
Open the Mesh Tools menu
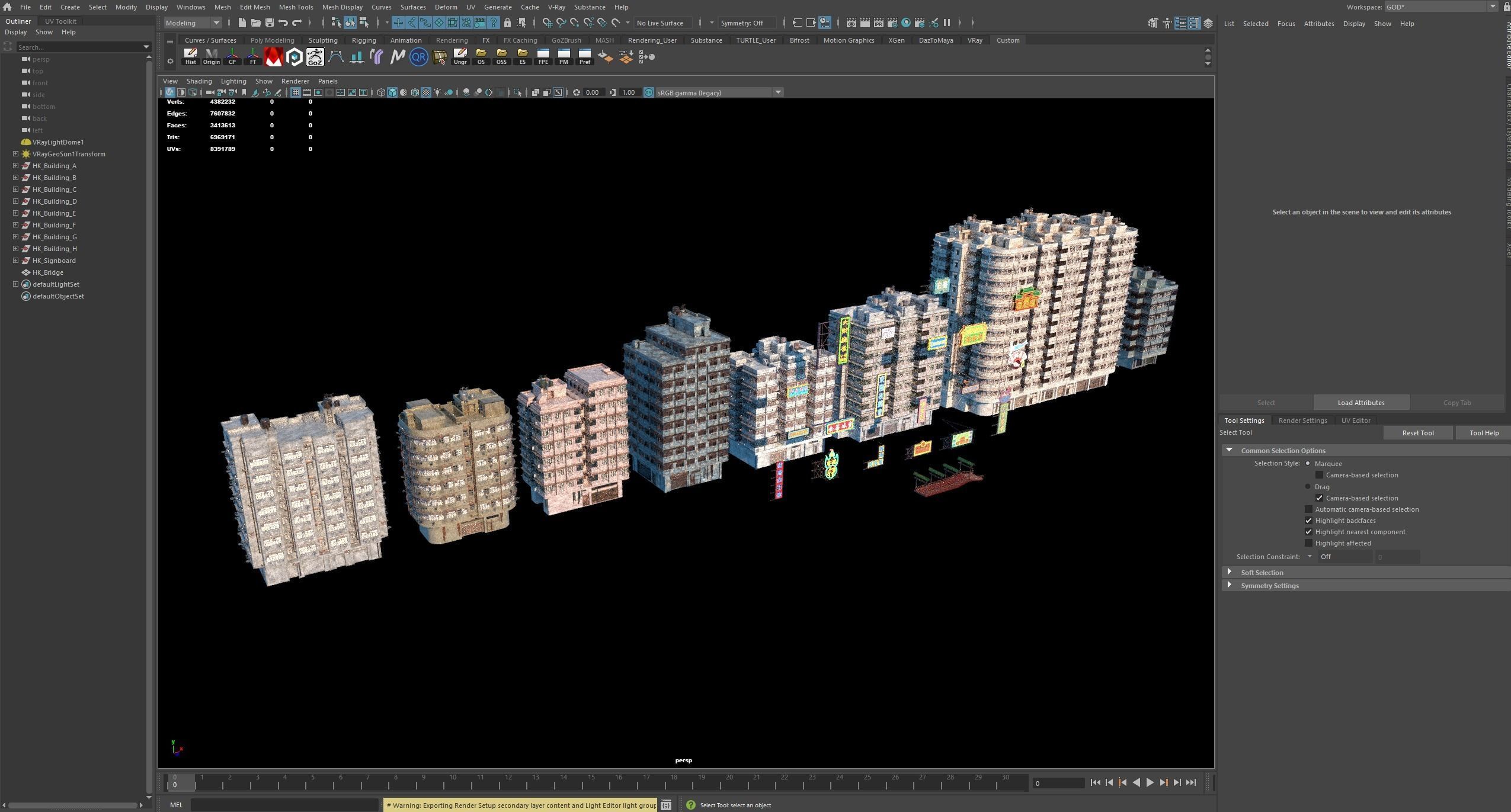[296, 7]
